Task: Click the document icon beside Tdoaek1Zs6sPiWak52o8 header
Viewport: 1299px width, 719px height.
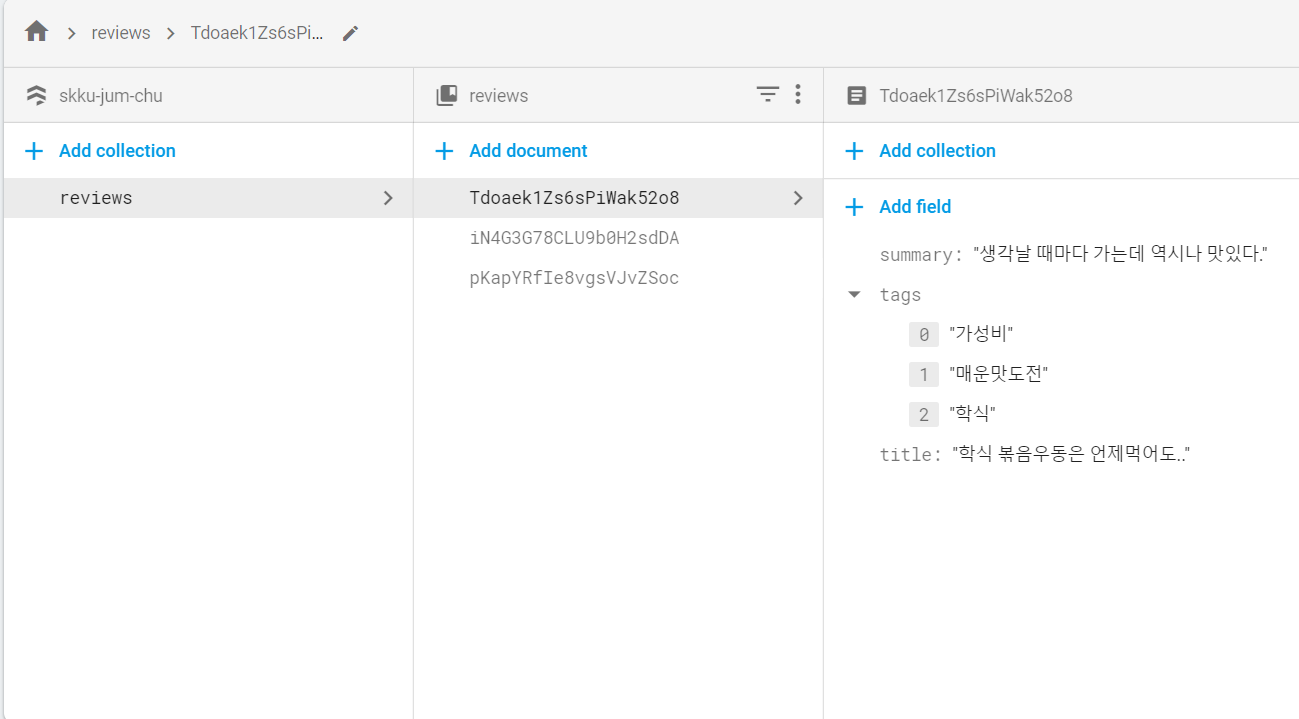Action: point(856,96)
